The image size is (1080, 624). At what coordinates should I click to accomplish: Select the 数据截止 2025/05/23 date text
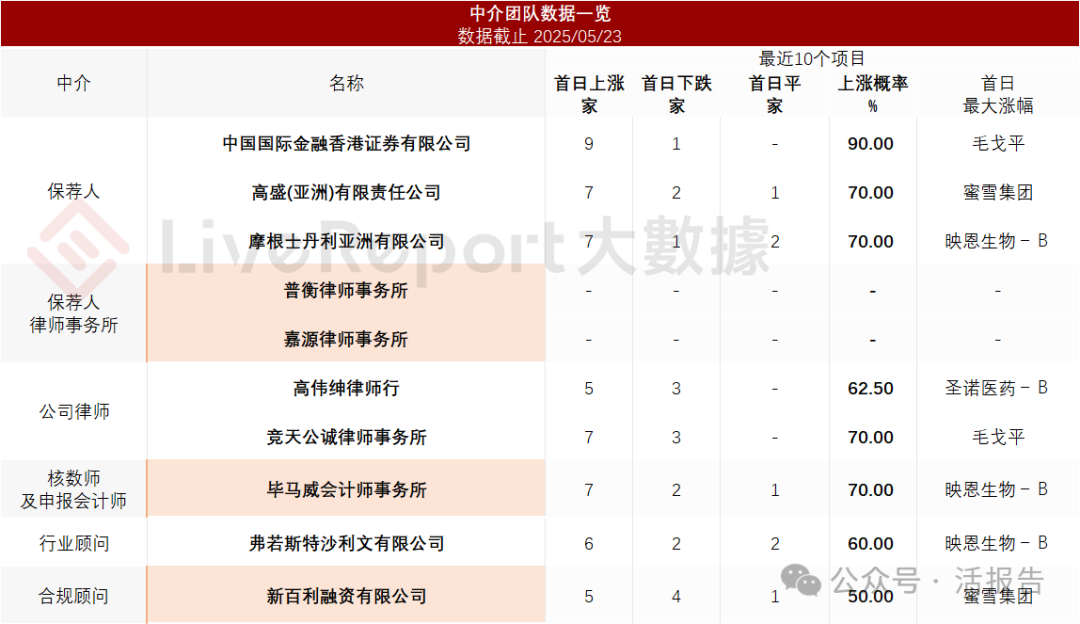click(540, 36)
